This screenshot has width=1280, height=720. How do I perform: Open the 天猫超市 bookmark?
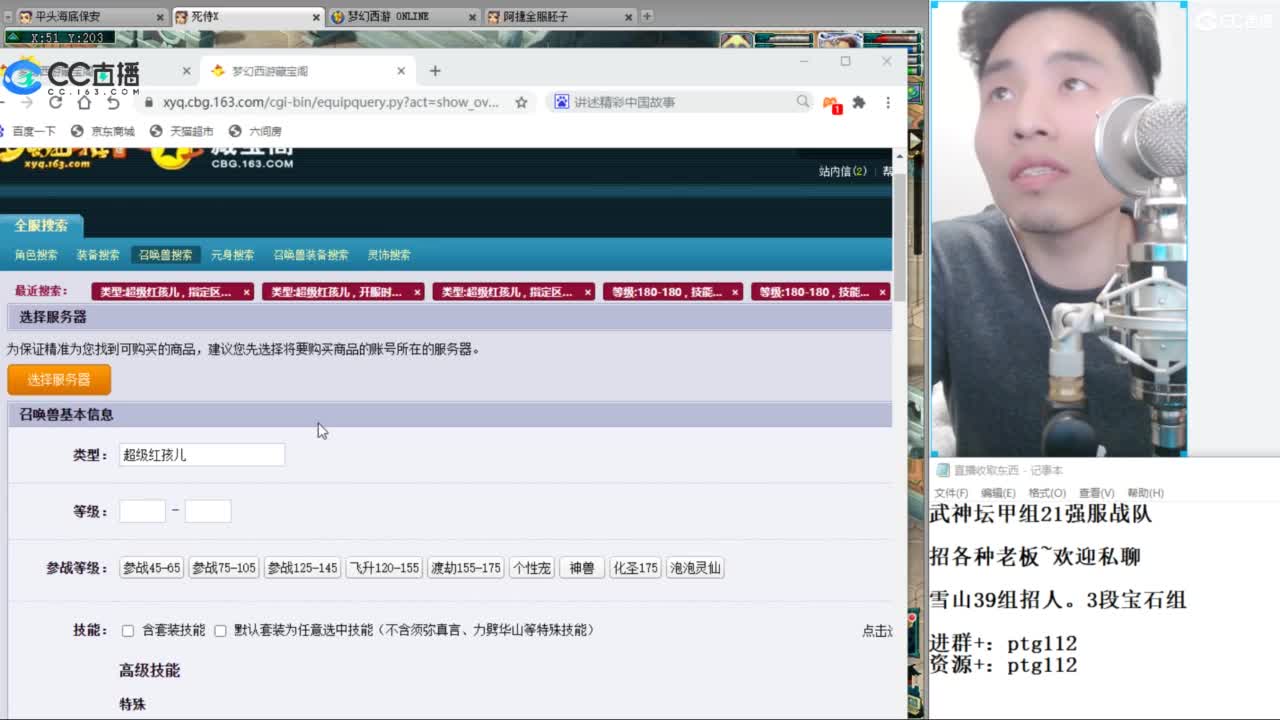point(181,131)
